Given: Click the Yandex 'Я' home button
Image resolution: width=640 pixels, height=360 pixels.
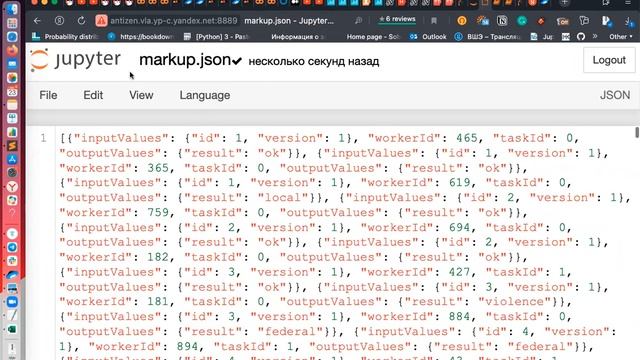Looking at the screenshot, I should 59,20.
